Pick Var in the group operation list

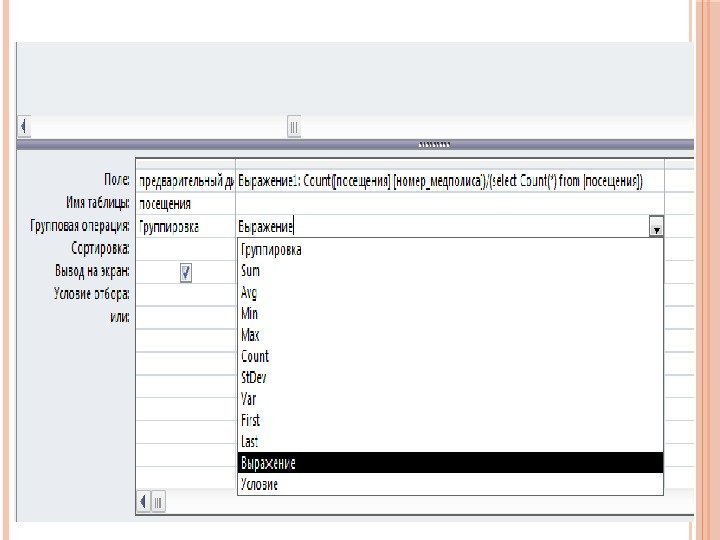click(x=450, y=399)
